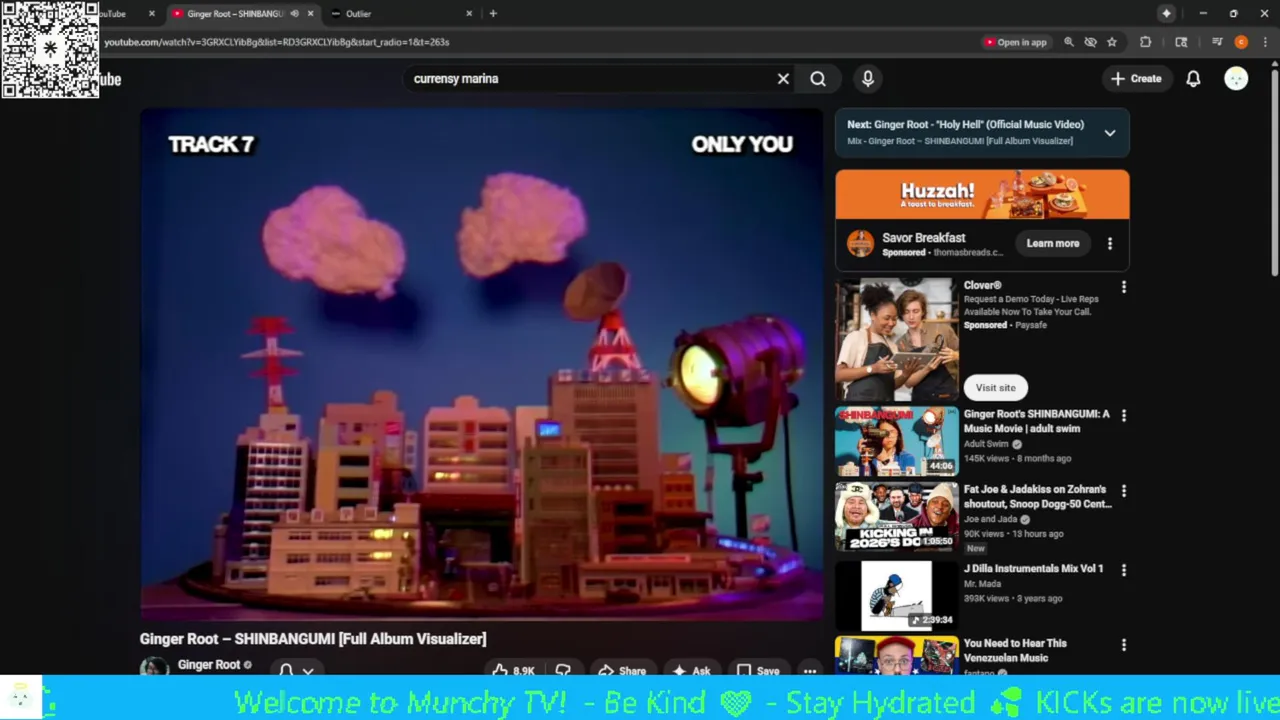This screenshot has width=1280, height=720.
Task: Click the Open in app button
Action: tap(1015, 42)
